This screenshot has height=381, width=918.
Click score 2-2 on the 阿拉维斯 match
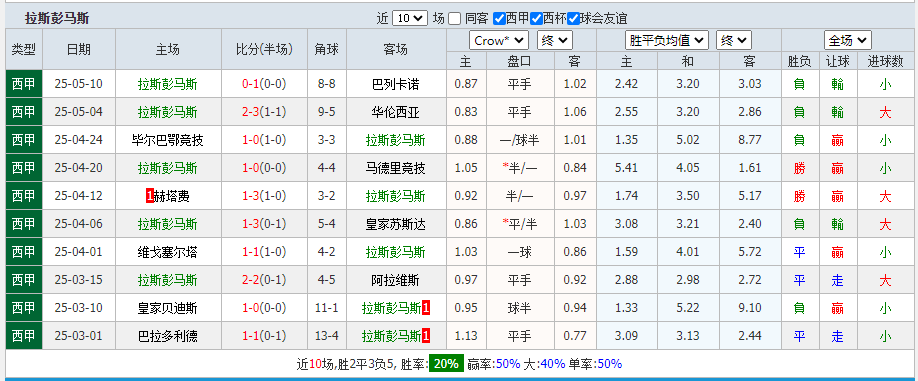click(x=251, y=280)
